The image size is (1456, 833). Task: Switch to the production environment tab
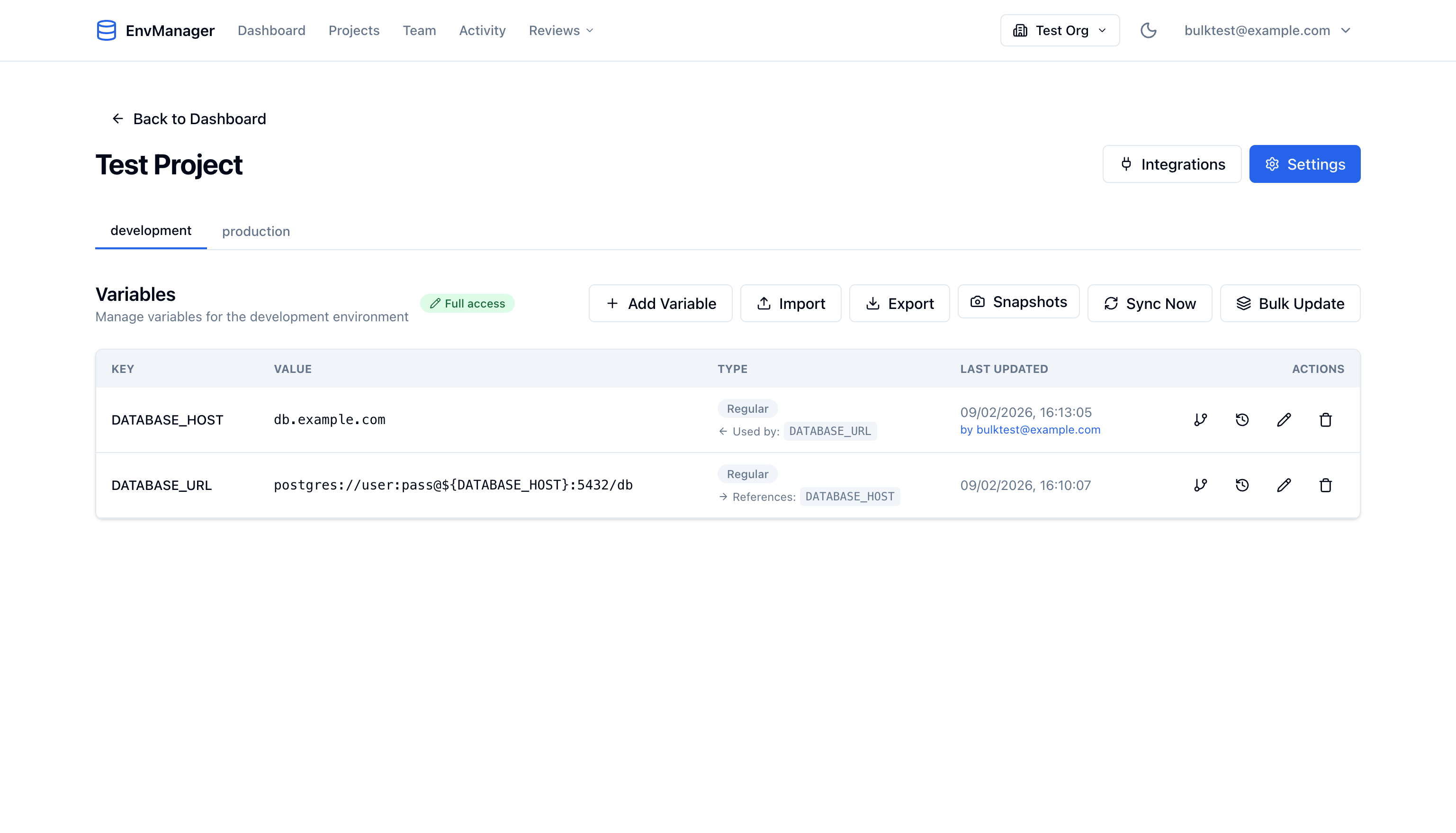pyautogui.click(x=256, y=231)
